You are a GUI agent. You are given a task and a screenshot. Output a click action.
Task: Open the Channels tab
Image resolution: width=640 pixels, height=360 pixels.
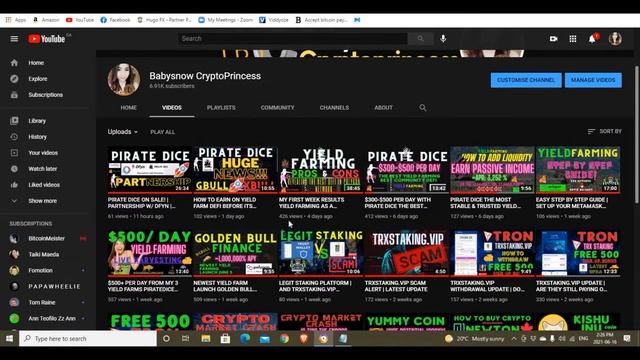click(x=334, y=108)
